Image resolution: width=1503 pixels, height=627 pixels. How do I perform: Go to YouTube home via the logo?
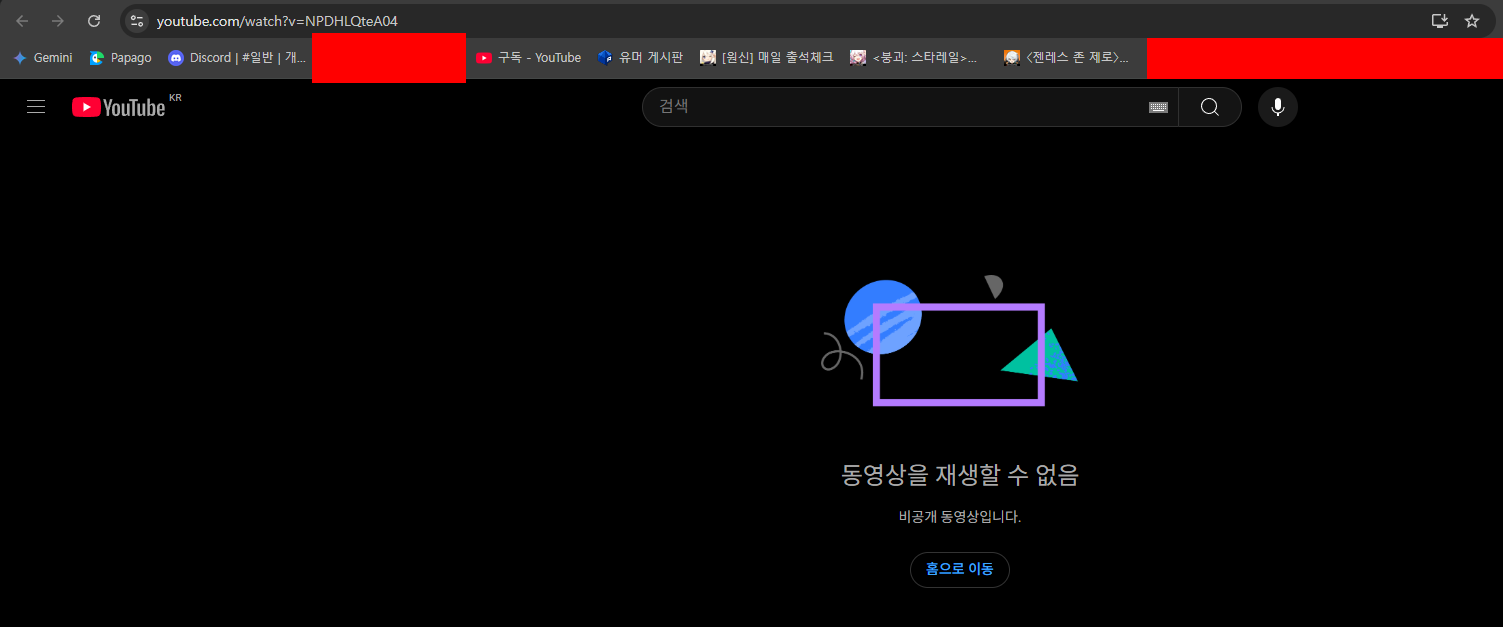point(119,107)
